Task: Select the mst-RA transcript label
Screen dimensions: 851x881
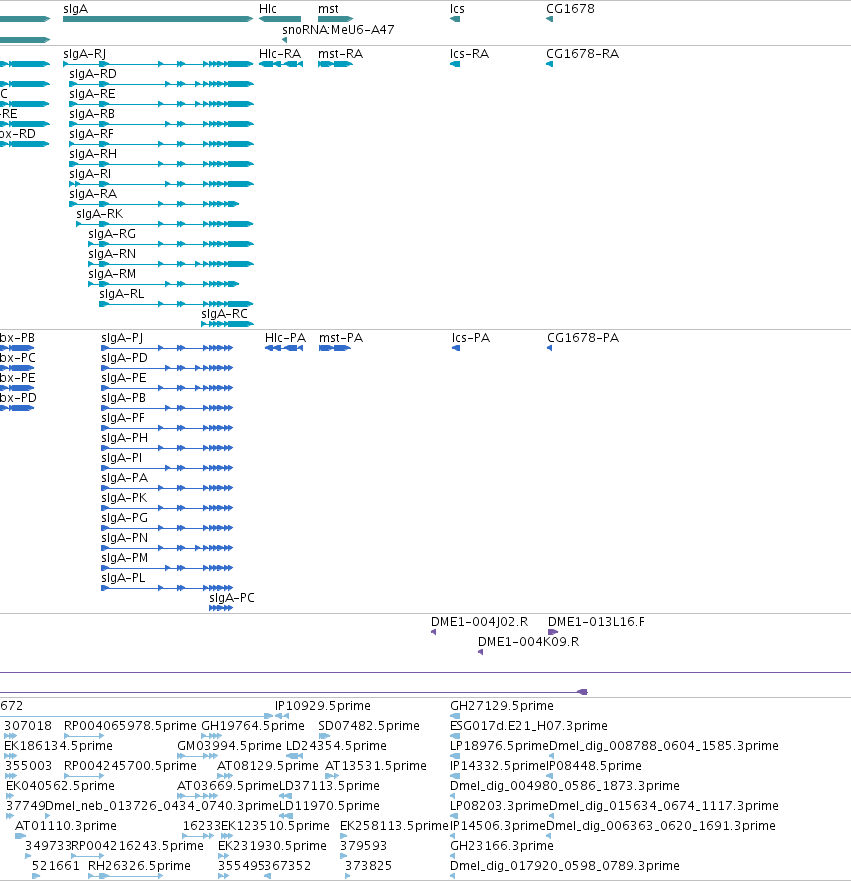Action: click(340, 54)
